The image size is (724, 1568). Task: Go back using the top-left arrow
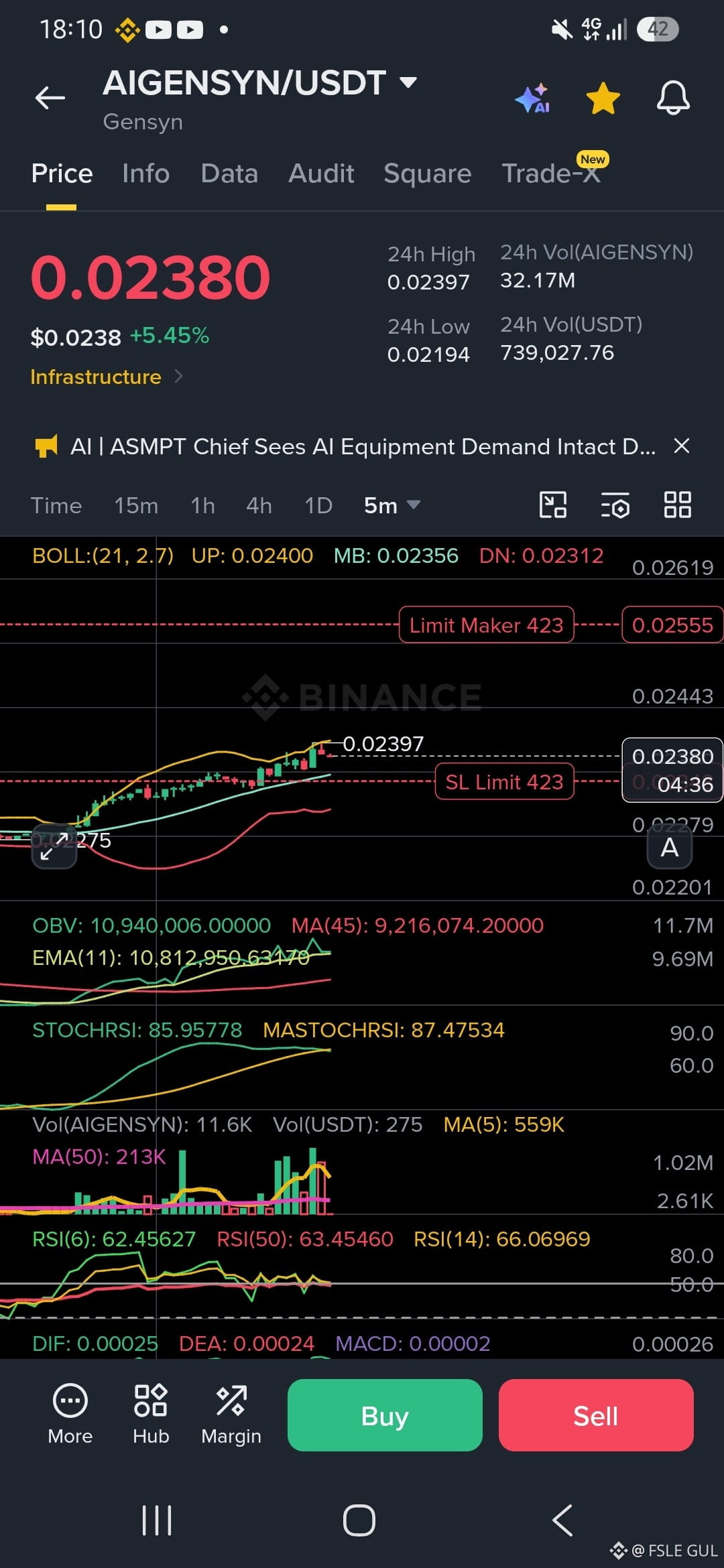click(x=50, y=98)
